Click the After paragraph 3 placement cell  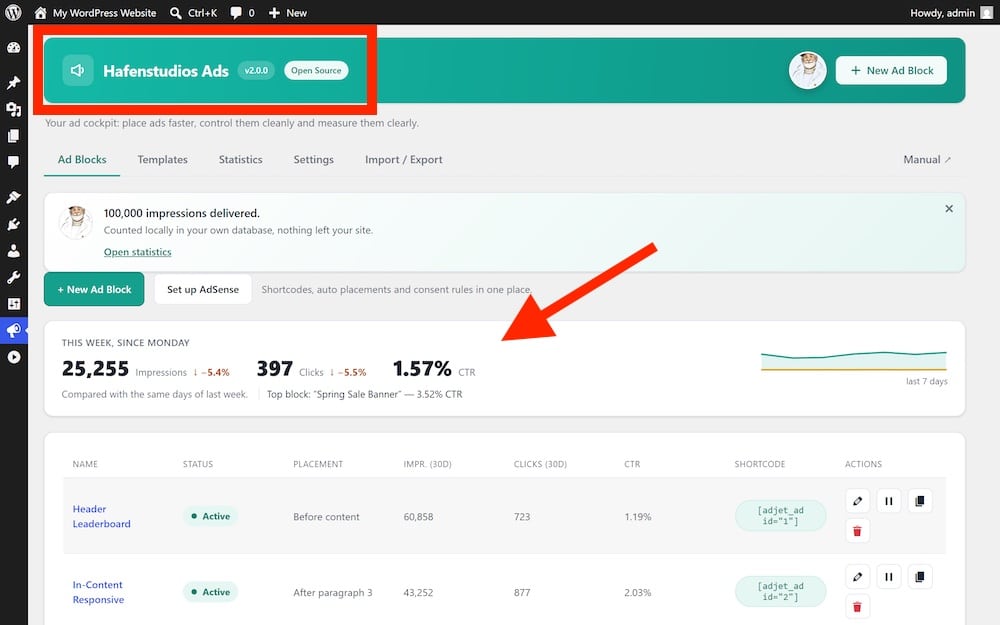(333, 592)
